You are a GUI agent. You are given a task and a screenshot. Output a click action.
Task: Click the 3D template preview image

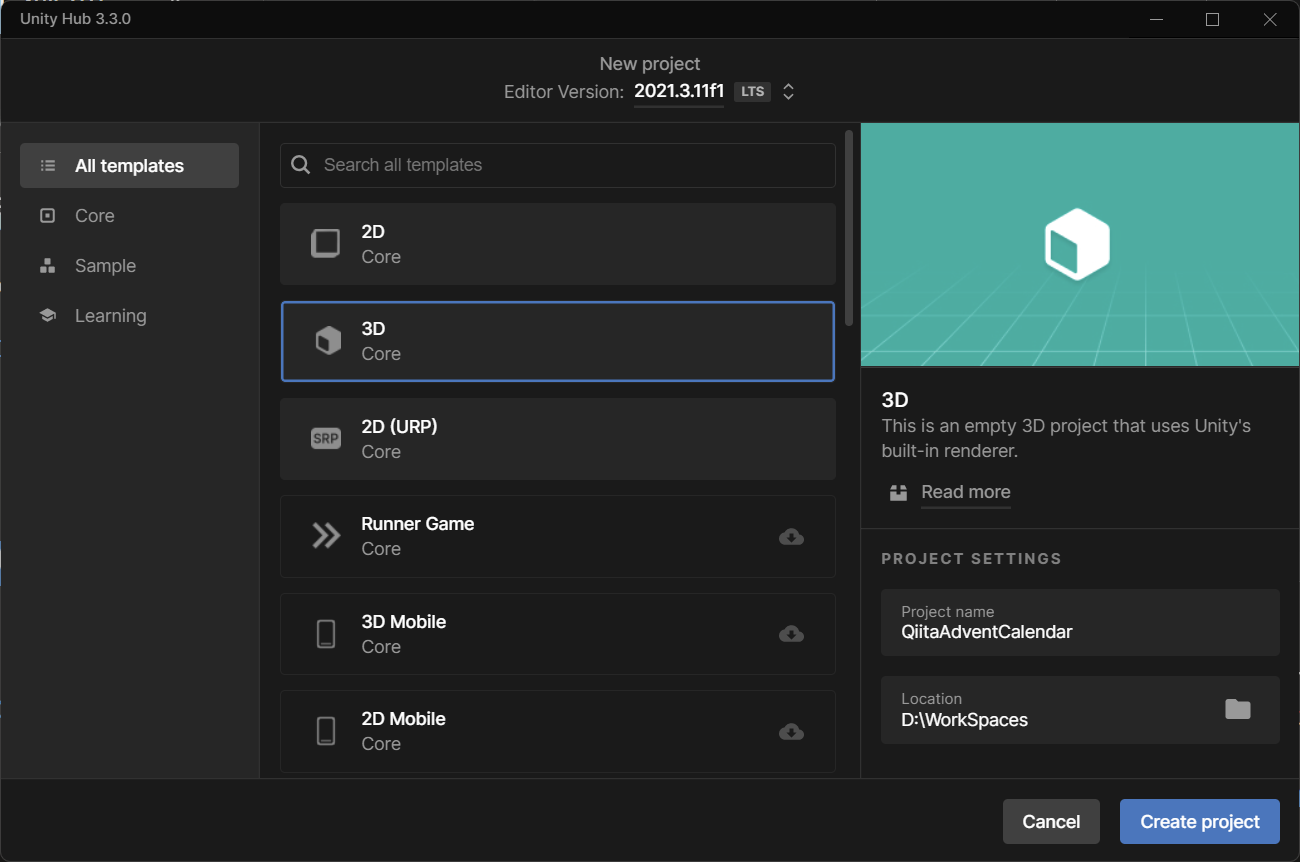click(x=1080, y=245)
